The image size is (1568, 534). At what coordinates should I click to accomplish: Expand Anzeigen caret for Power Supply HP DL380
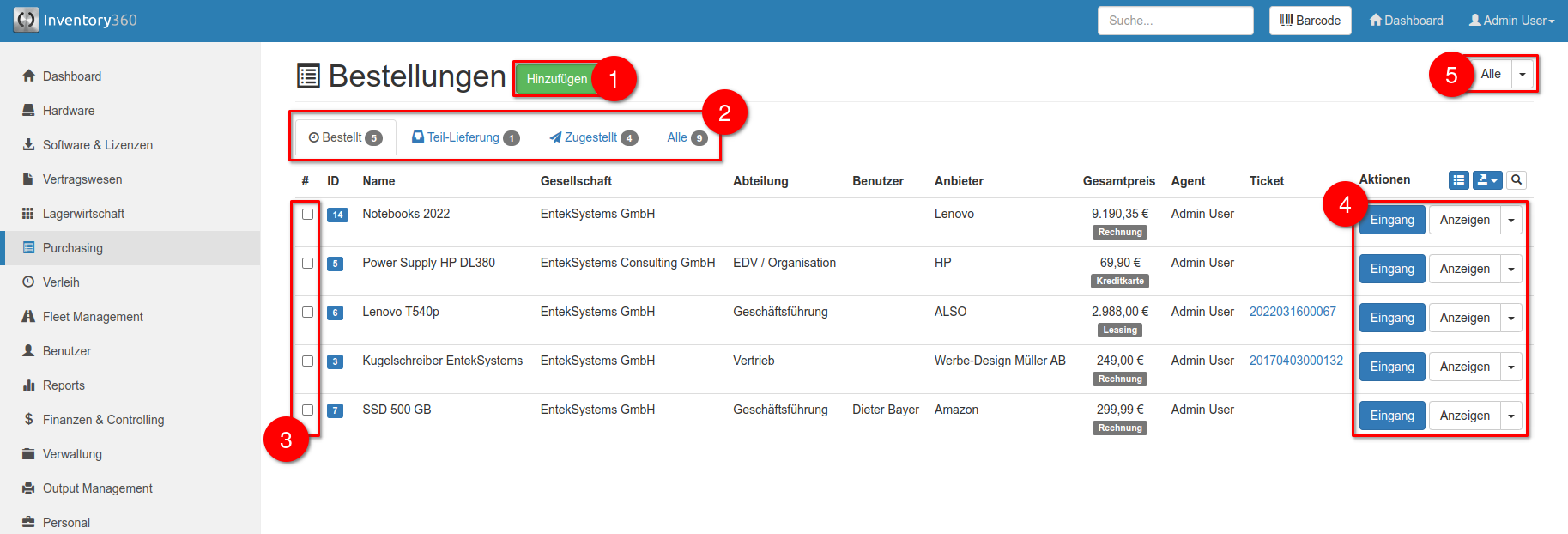click(1511, 270)
